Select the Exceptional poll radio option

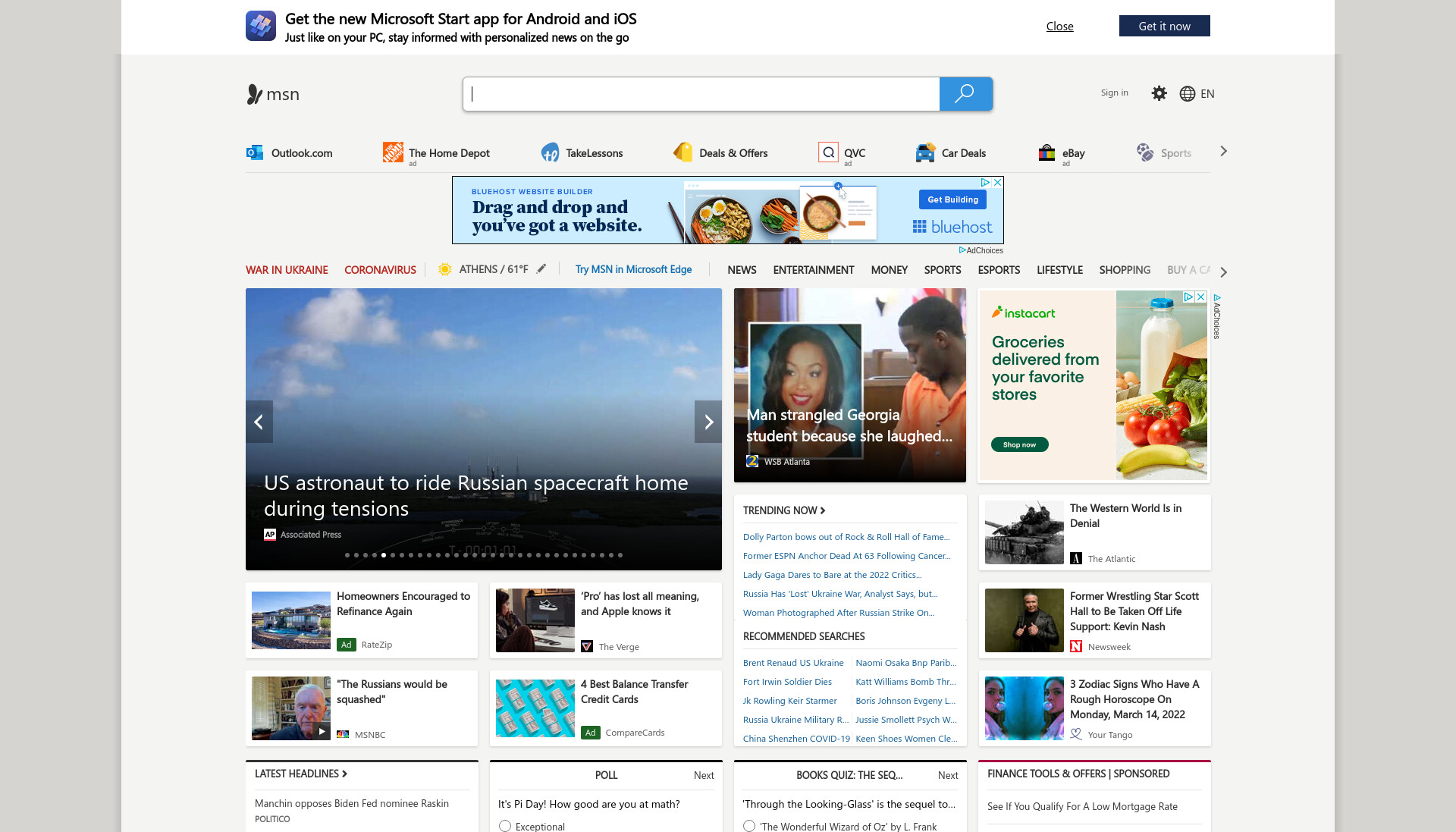coord(505,826)
